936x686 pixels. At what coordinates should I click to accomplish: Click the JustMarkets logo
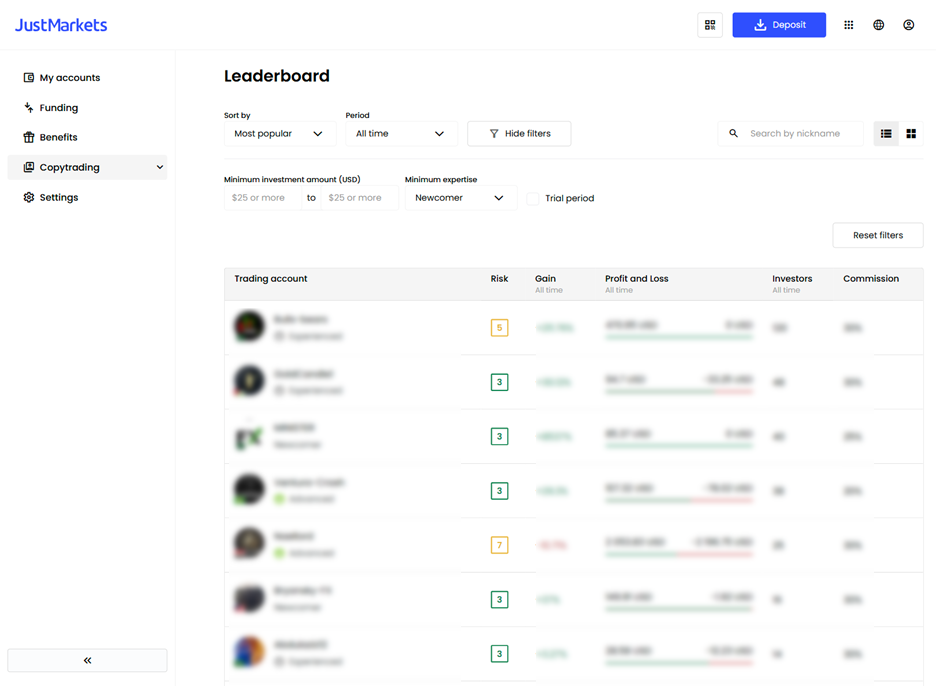coord(61,25)
